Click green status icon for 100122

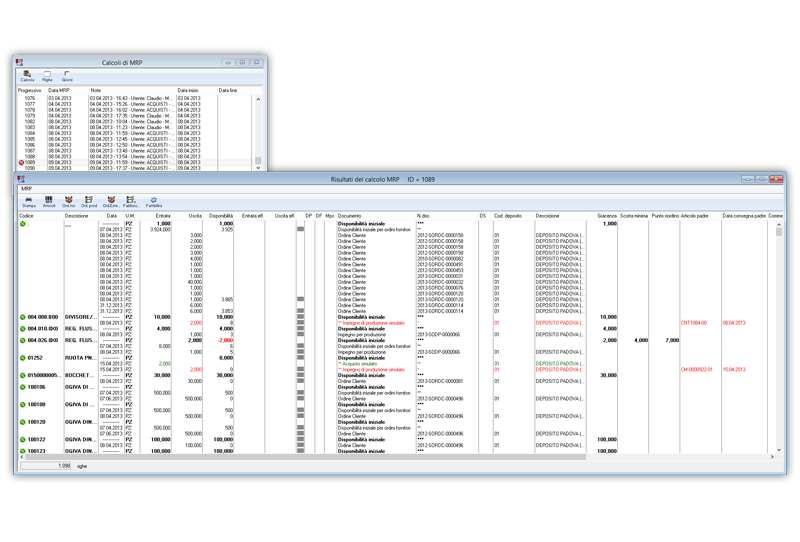22,439
